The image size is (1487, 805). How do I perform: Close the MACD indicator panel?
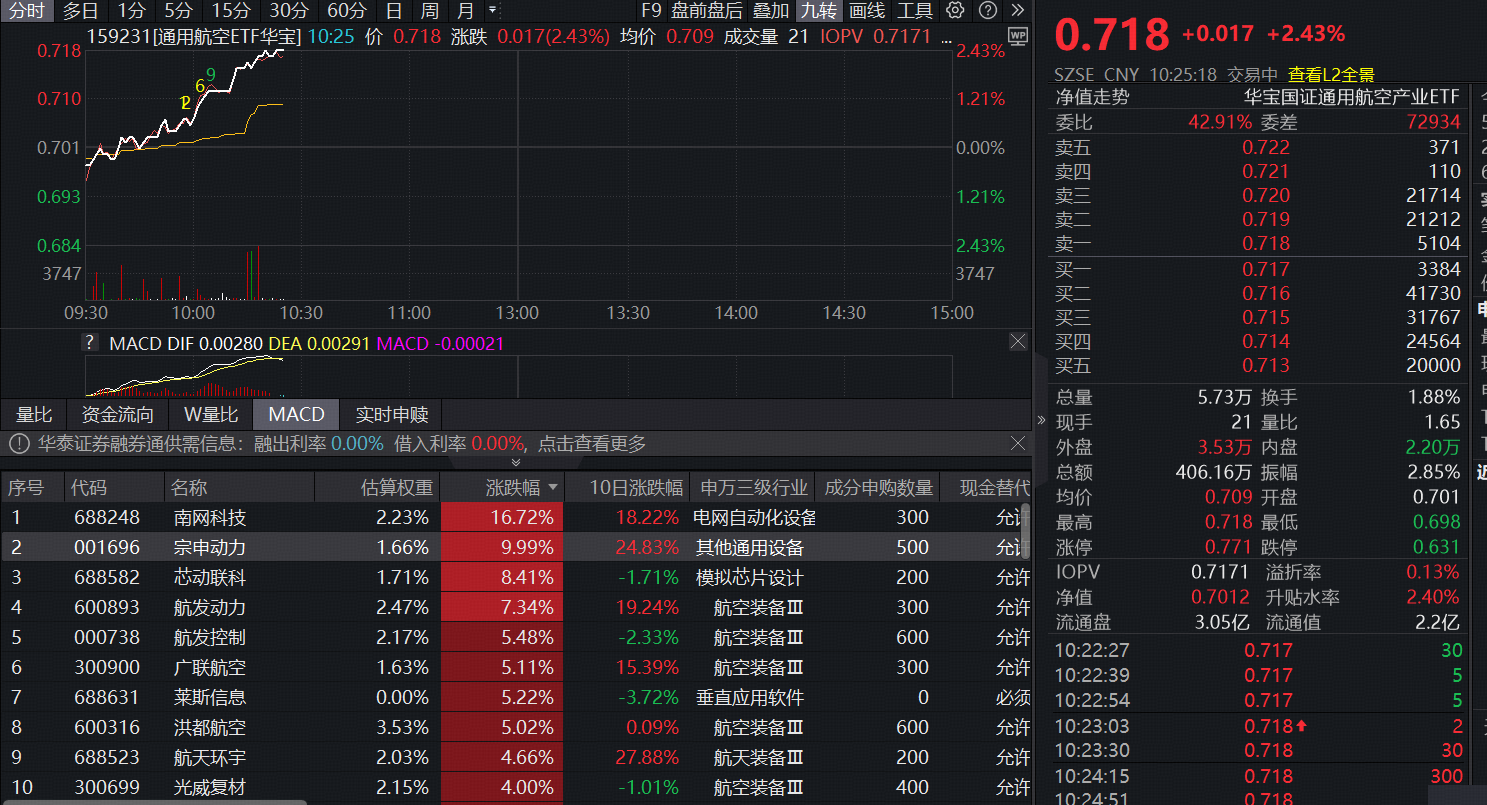coord(1018,341)
